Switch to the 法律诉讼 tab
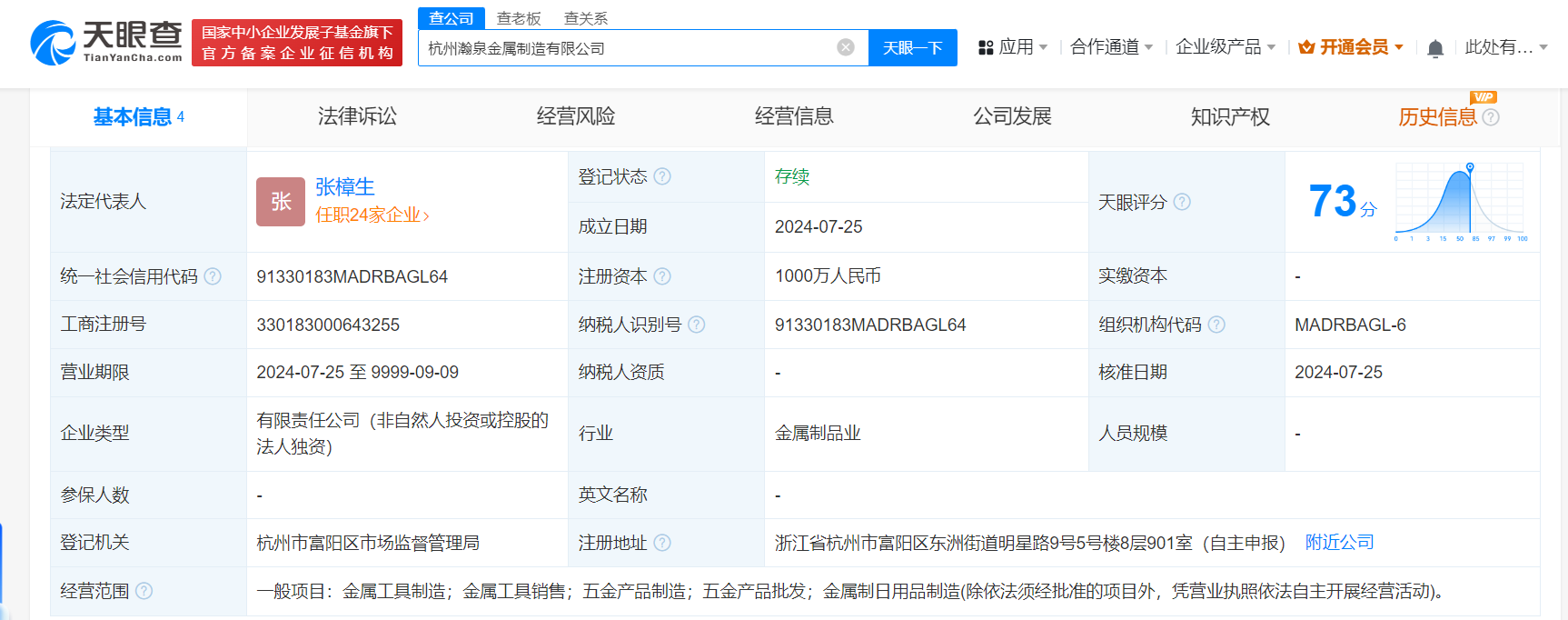The image size is (1568, 620). [x=357, y=116]
